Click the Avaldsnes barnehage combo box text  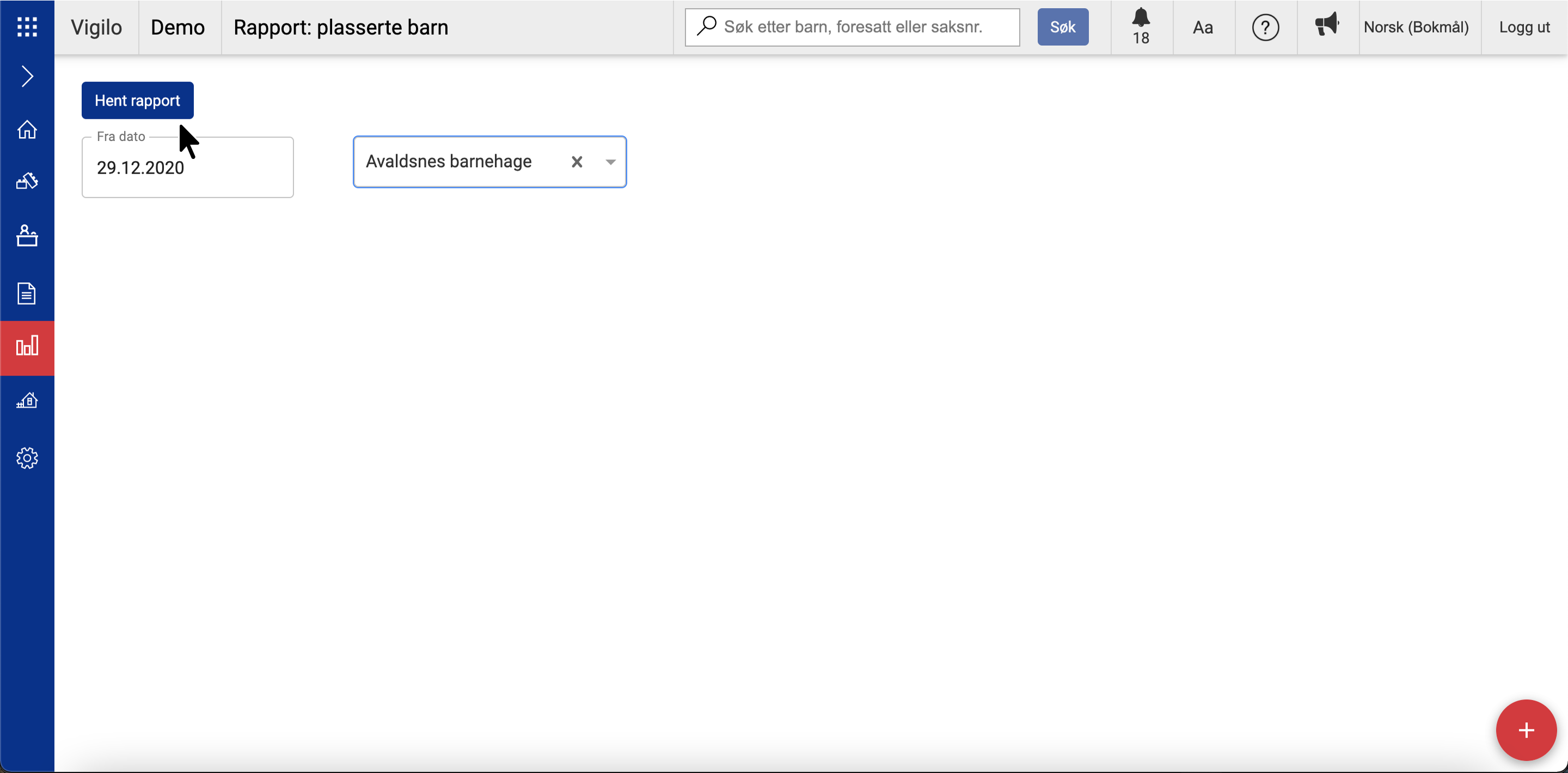[x=449, y=161]
